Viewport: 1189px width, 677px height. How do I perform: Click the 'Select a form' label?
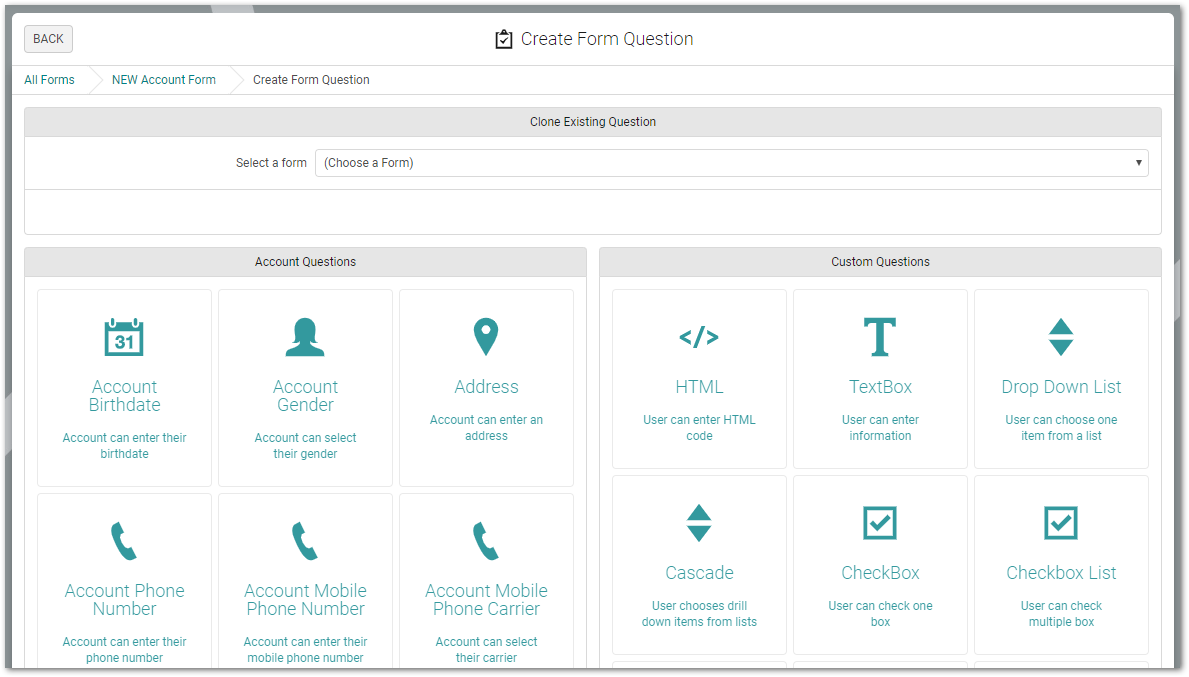pos(271,163)
